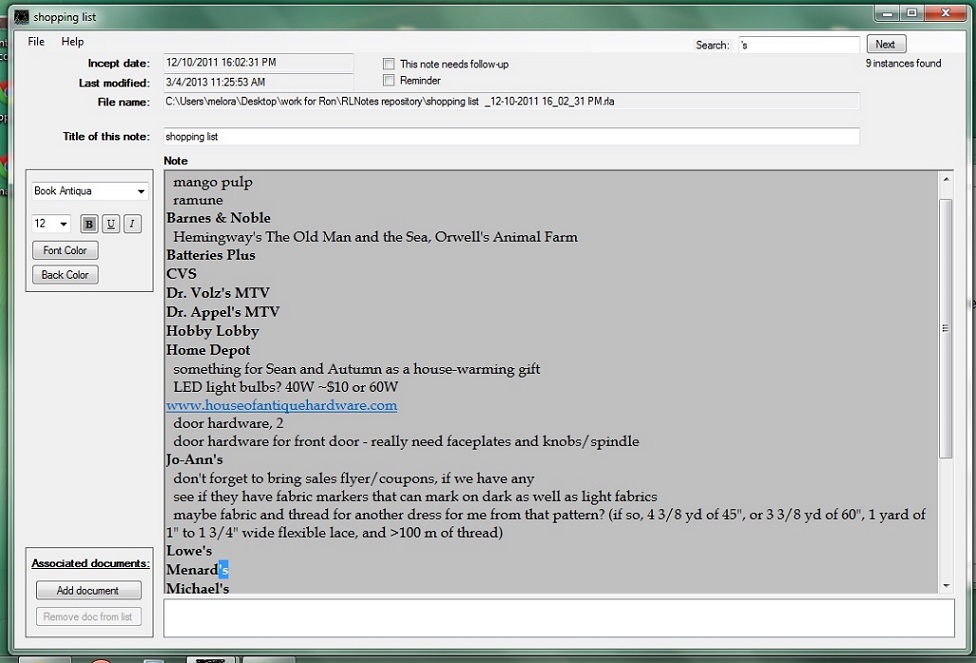Click the 'ramune' line in the note
The image size is (976, 663).
198,200
